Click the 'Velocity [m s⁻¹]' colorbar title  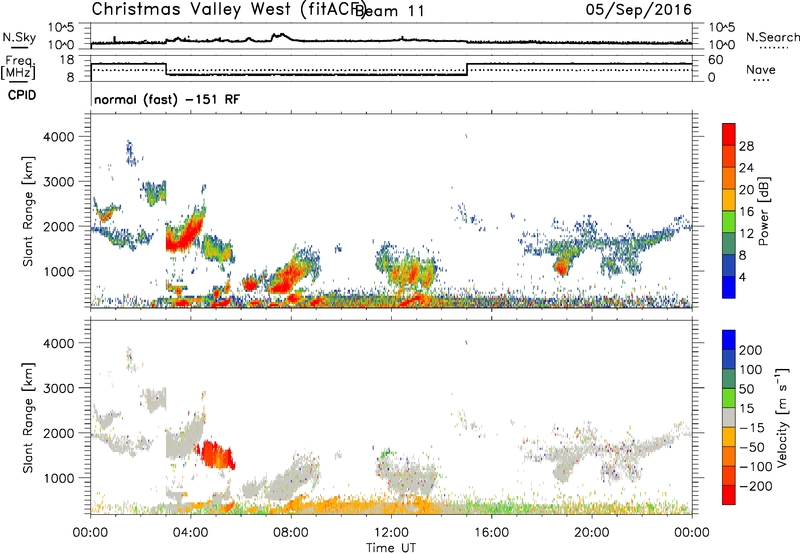pyautogui.click(x=781, y=418)
